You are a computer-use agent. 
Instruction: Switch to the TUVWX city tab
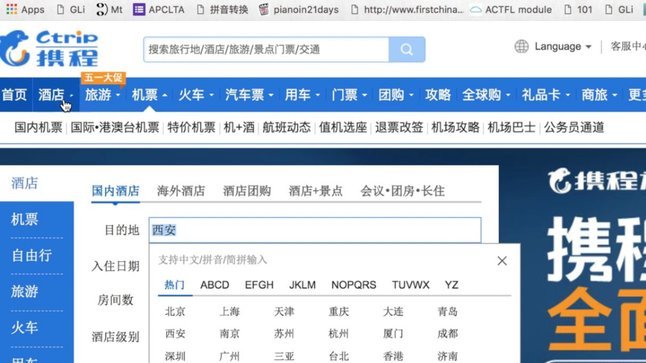(411, 285)
